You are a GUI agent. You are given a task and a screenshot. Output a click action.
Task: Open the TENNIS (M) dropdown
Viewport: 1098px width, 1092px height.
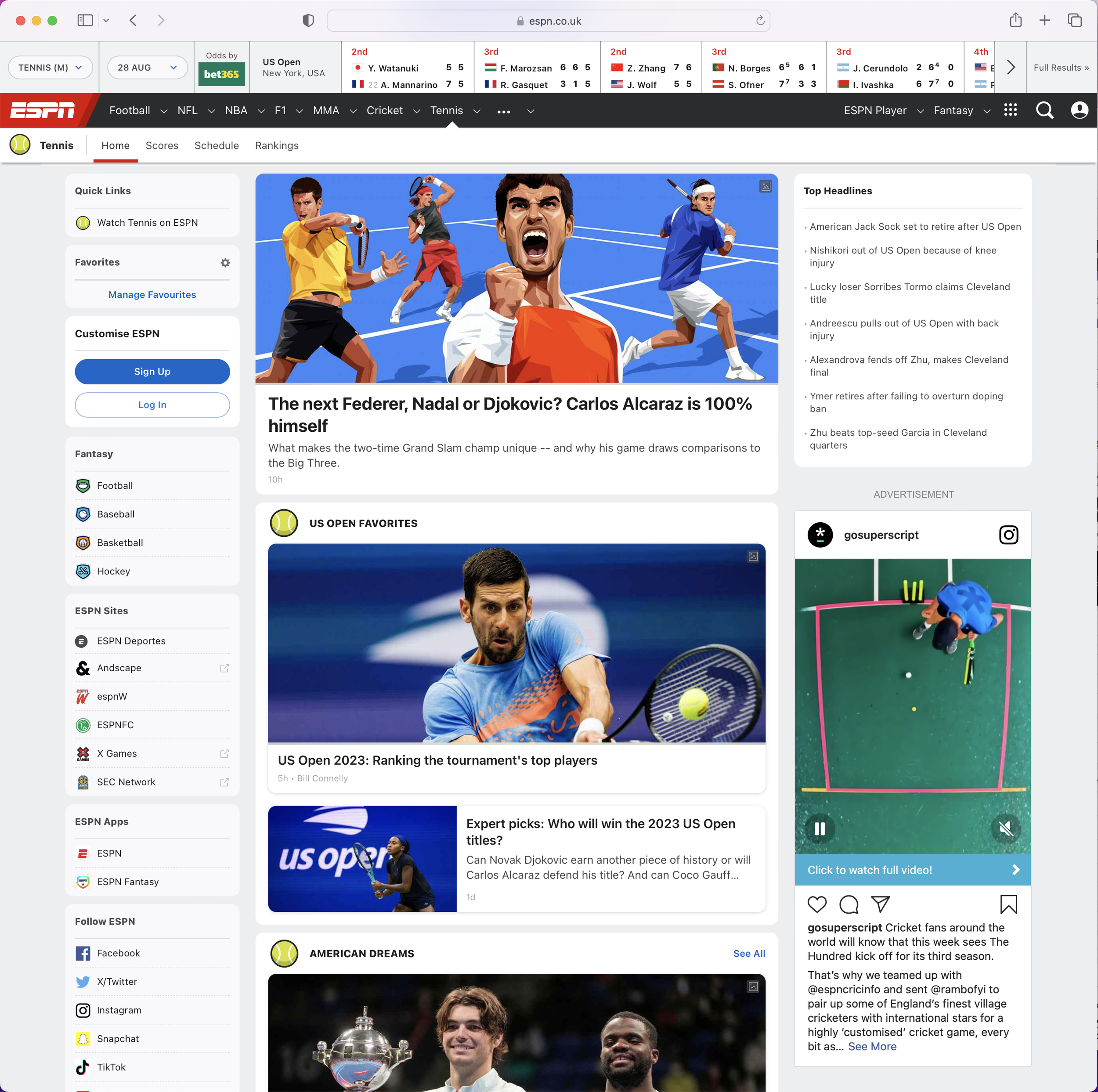point(50,68)
